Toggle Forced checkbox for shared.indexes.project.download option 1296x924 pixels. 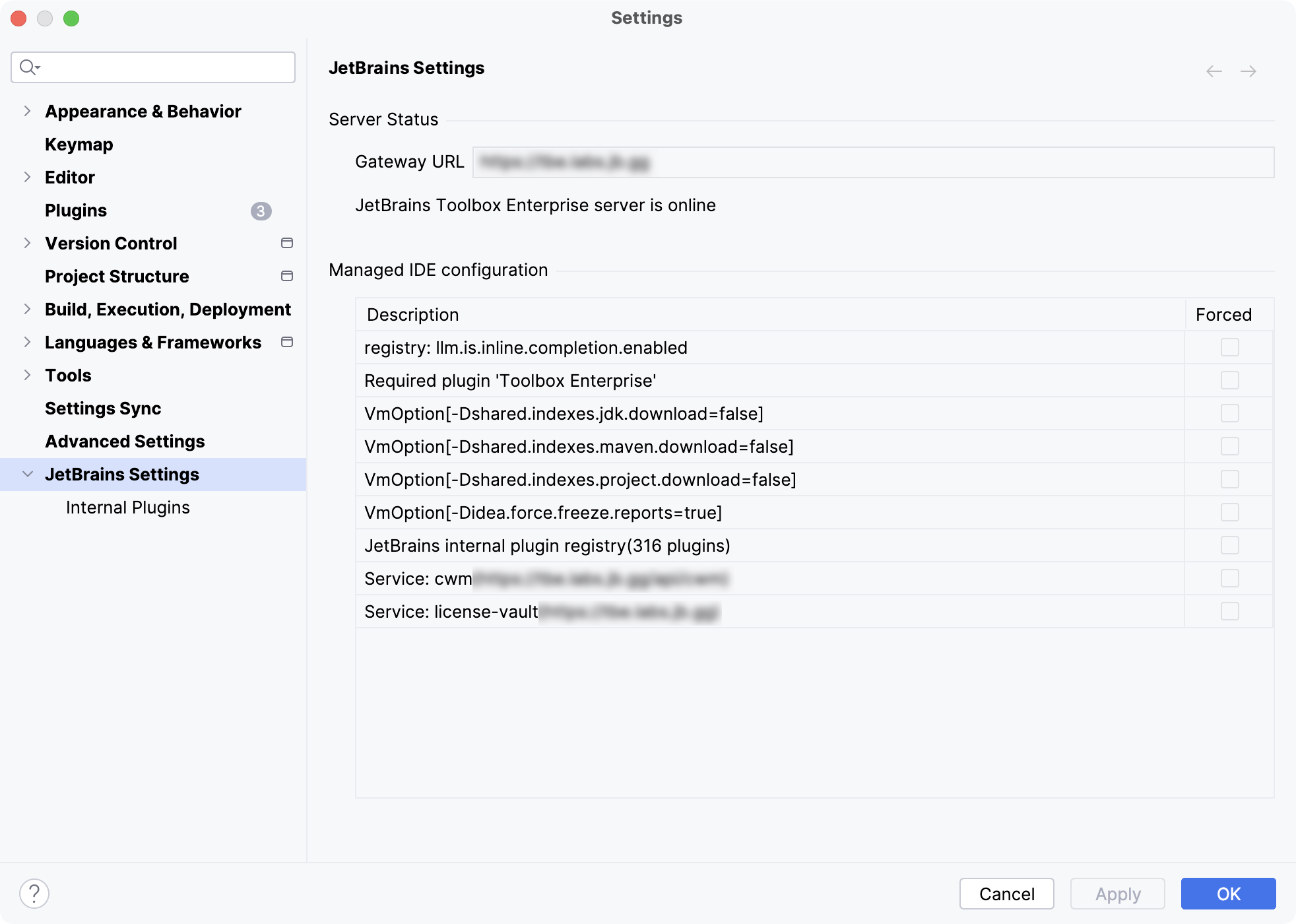coord(1230,479)
